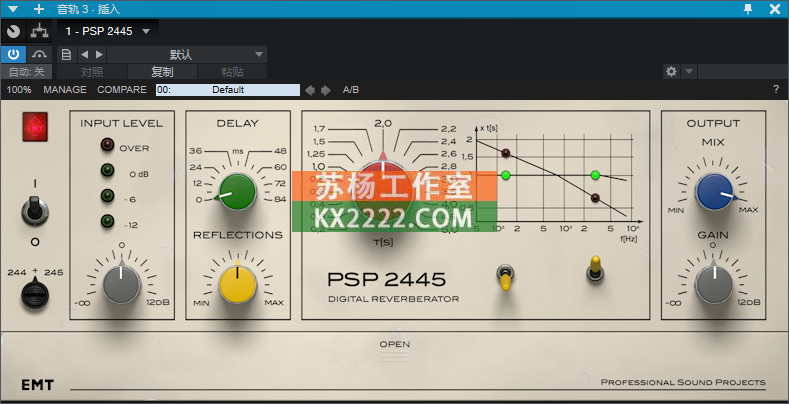Click the gauge icon in top-left toolbar
The image size is (789, 404).
tap(13, 31)
